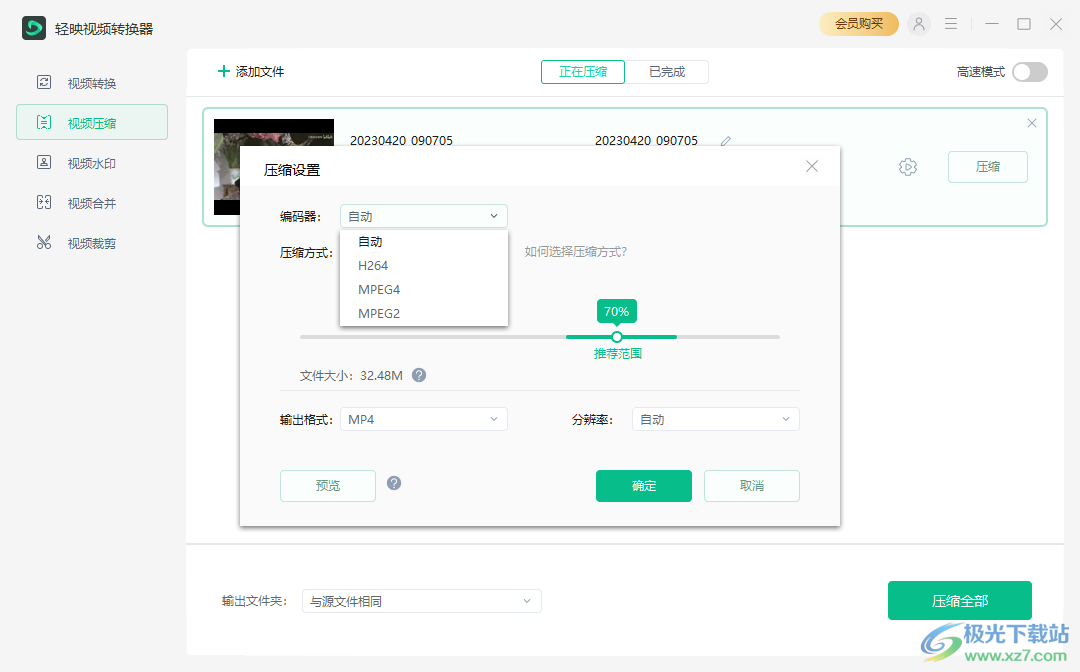Viewport: 1080px width, 672px height.
Task: Open the user account icon at top right
Action: click(x=919, y=23)
